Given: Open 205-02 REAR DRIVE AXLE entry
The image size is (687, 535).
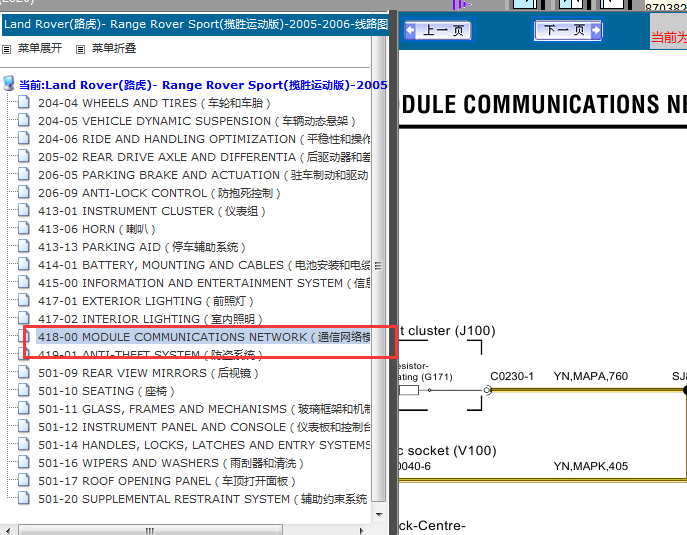Looking at the screenshot, I should click(x=204, y=157).
